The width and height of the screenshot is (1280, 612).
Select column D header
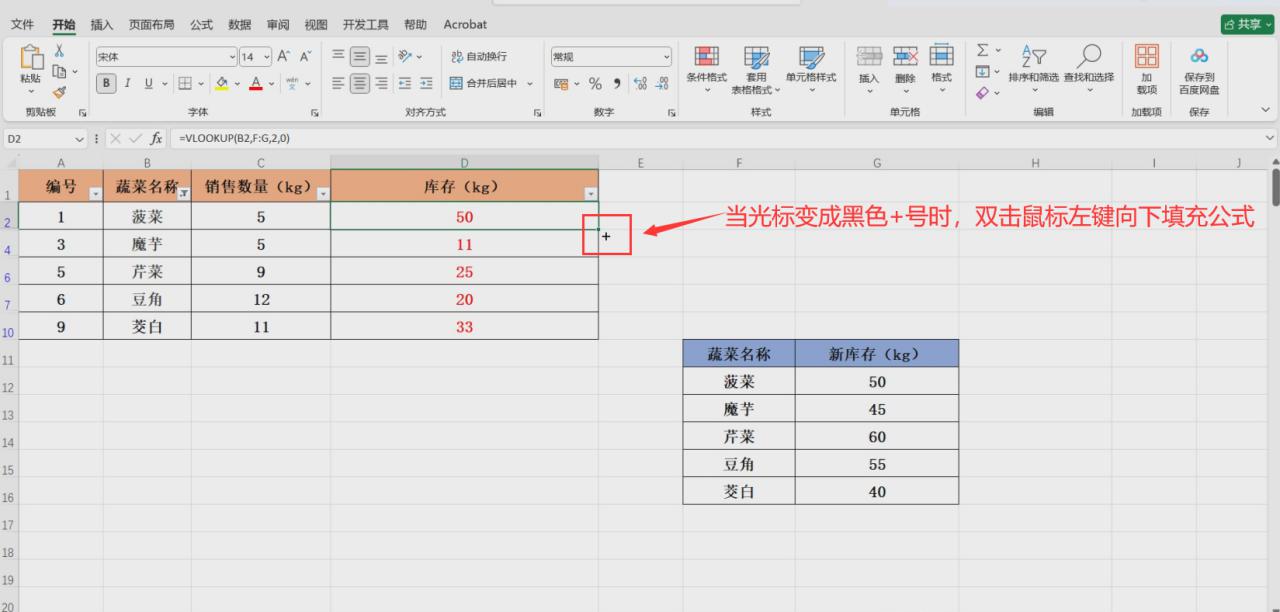(465, 162)
